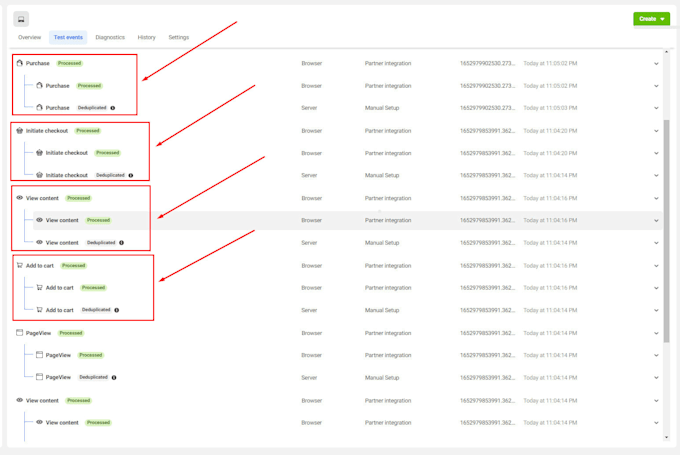Expand the Deduplicated Initiate checkout row chevron
Image resolution: width=680 pixels, height=455 pixels.
click(x=656, y=176)
